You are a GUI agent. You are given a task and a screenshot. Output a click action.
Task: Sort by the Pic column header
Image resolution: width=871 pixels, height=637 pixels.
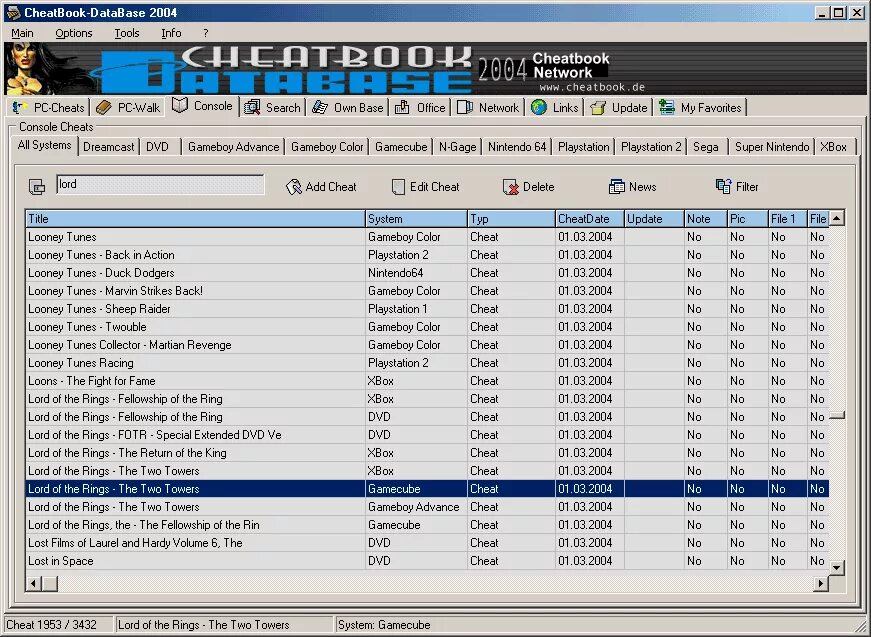748,219
